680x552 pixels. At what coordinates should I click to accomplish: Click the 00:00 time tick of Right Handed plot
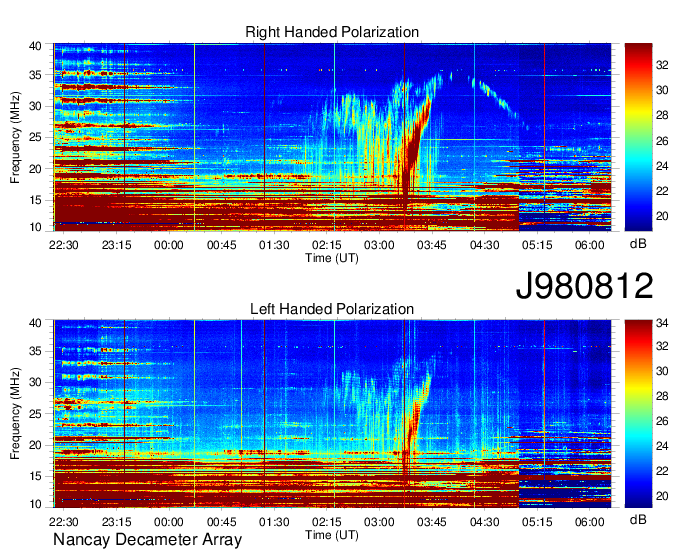click(169, 245)
